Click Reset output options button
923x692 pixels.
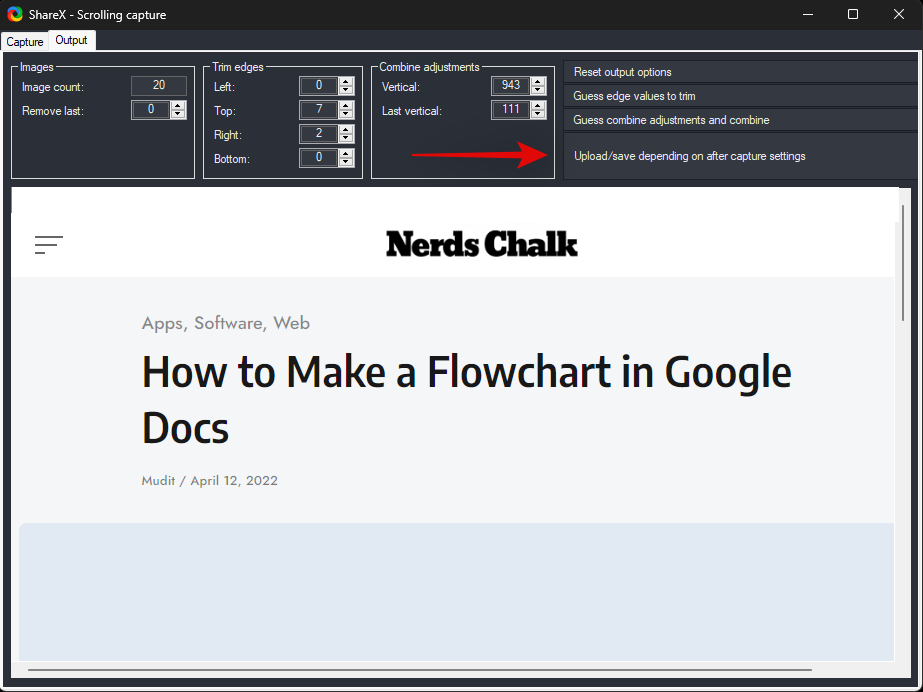point(739,72)
